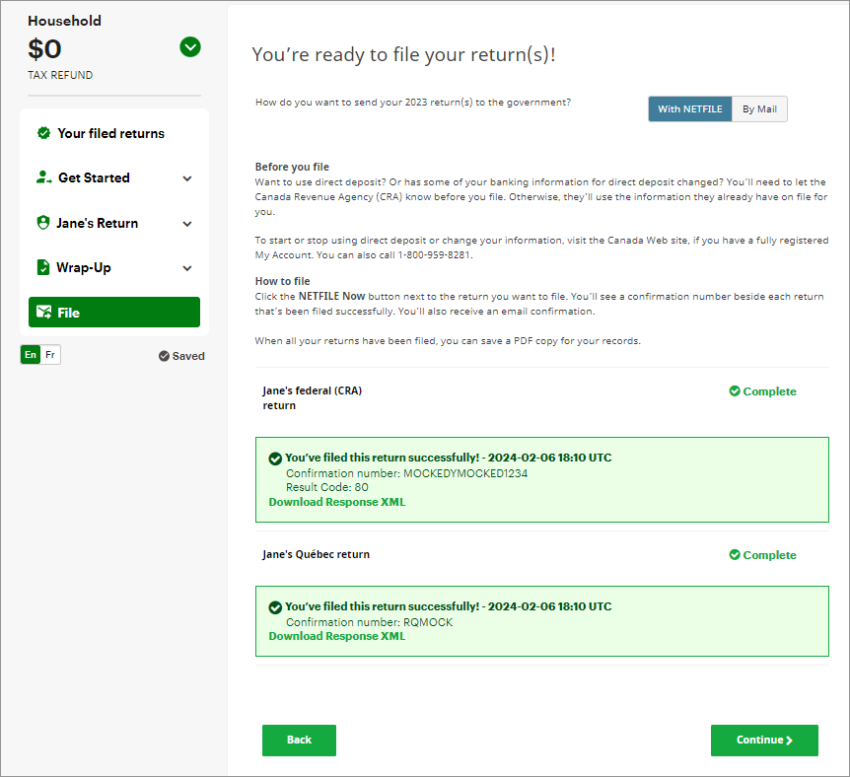This screenshot has height=777, width=850.
Task: Expand the Wrap-Up section chevron
Action: coord(187,269)
